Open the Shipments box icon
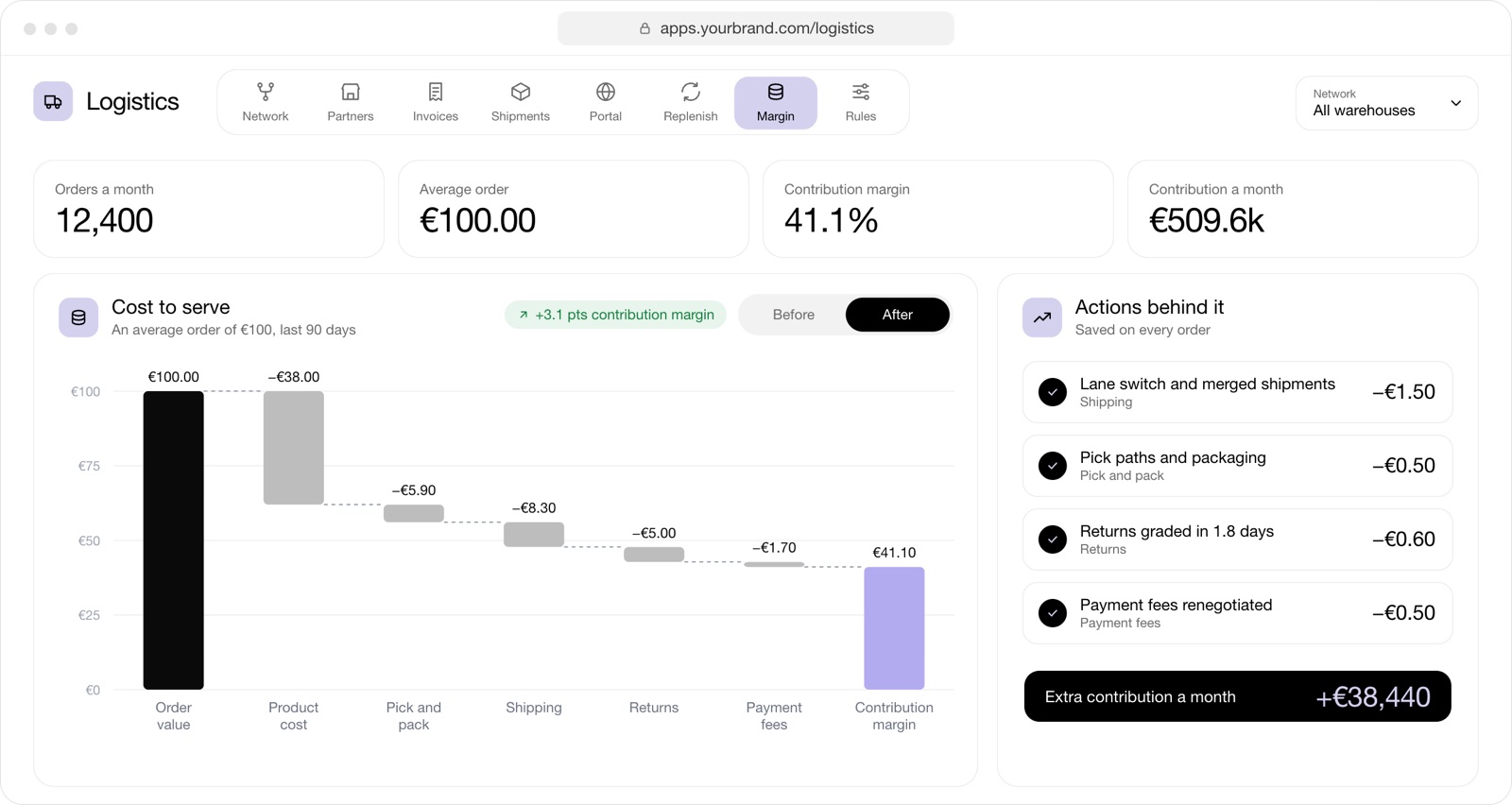 (x=521, y=92)
